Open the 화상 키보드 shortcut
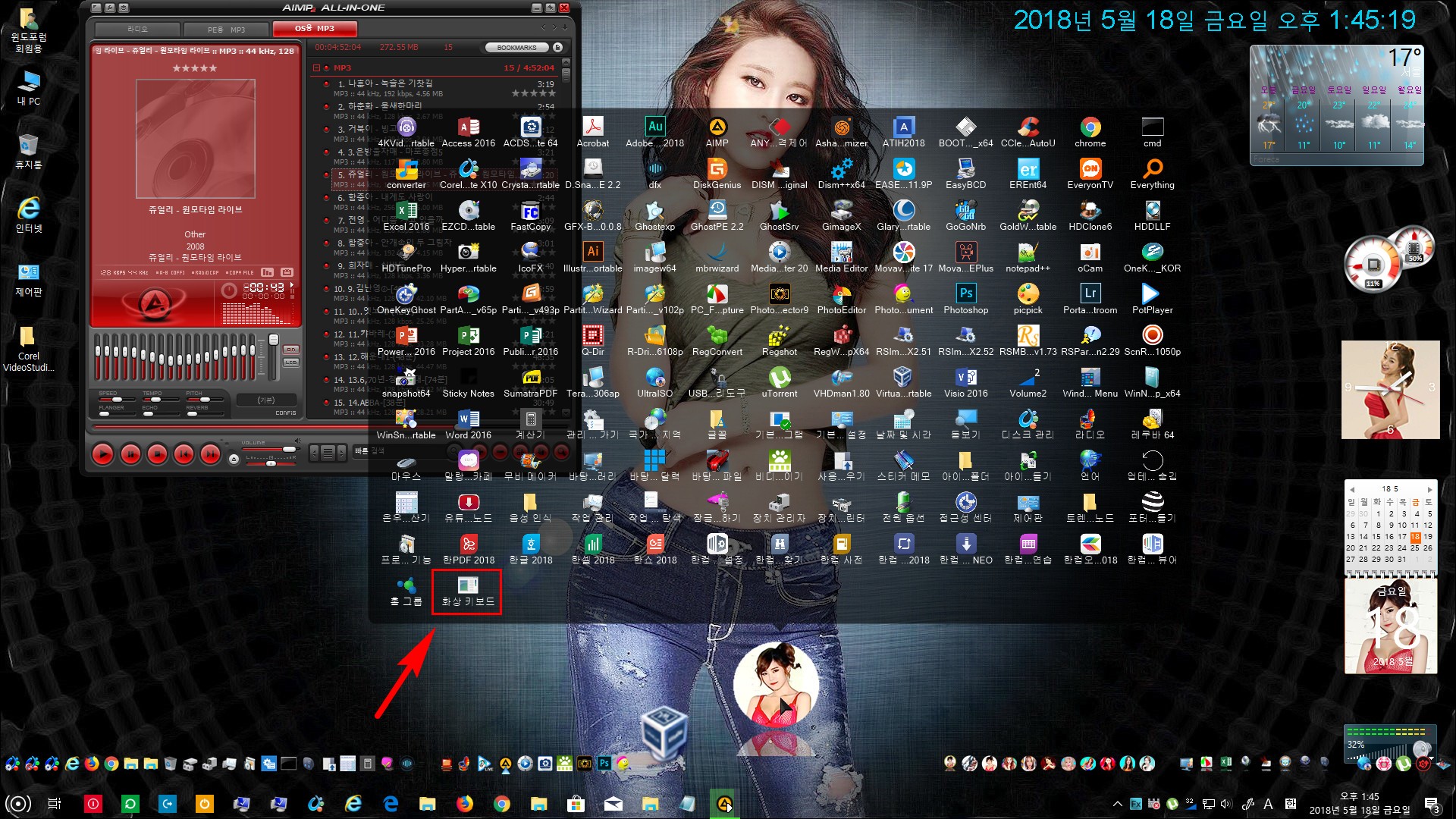 [468, 591]
